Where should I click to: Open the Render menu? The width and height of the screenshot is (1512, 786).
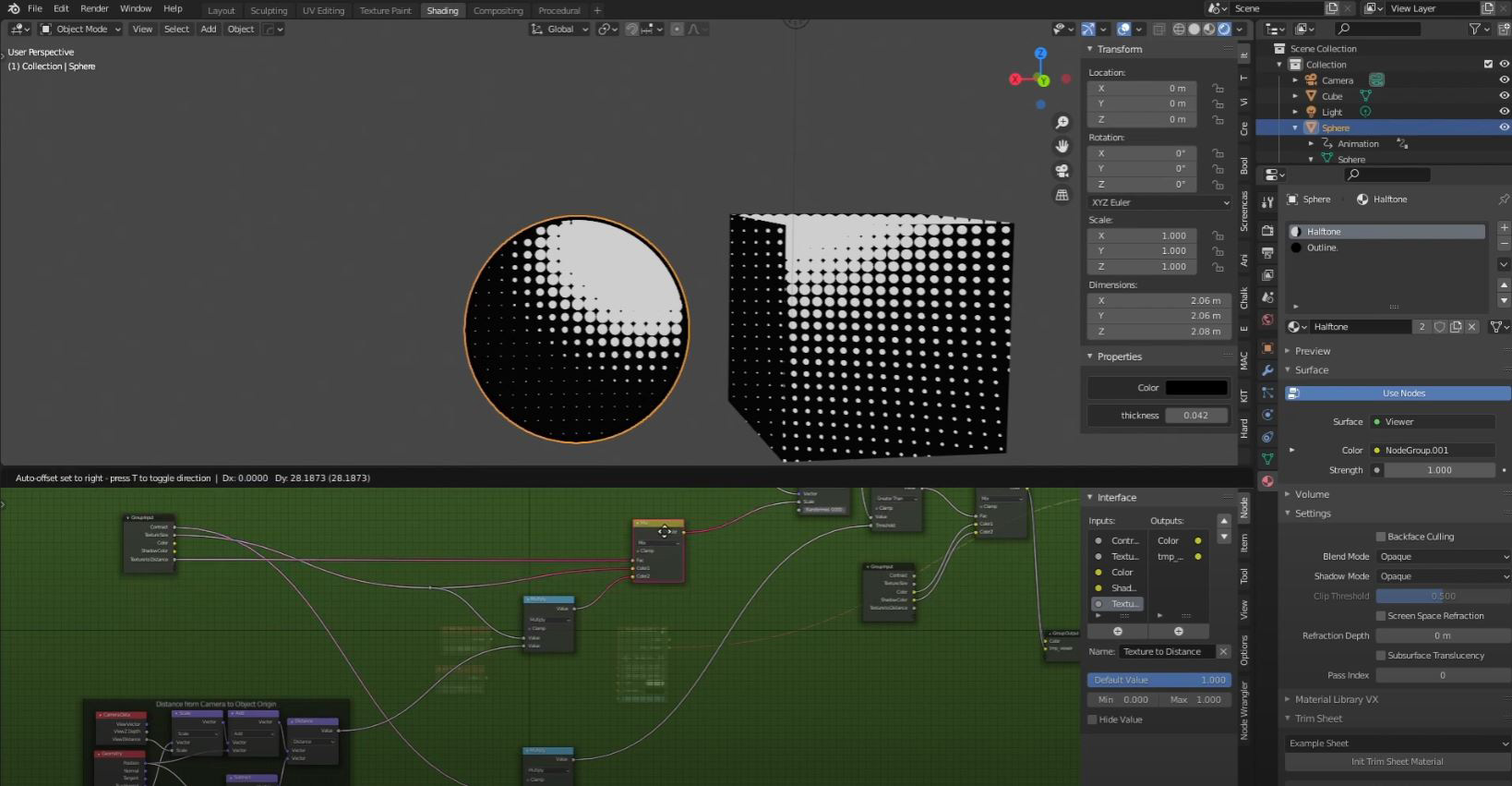point(94,8)
